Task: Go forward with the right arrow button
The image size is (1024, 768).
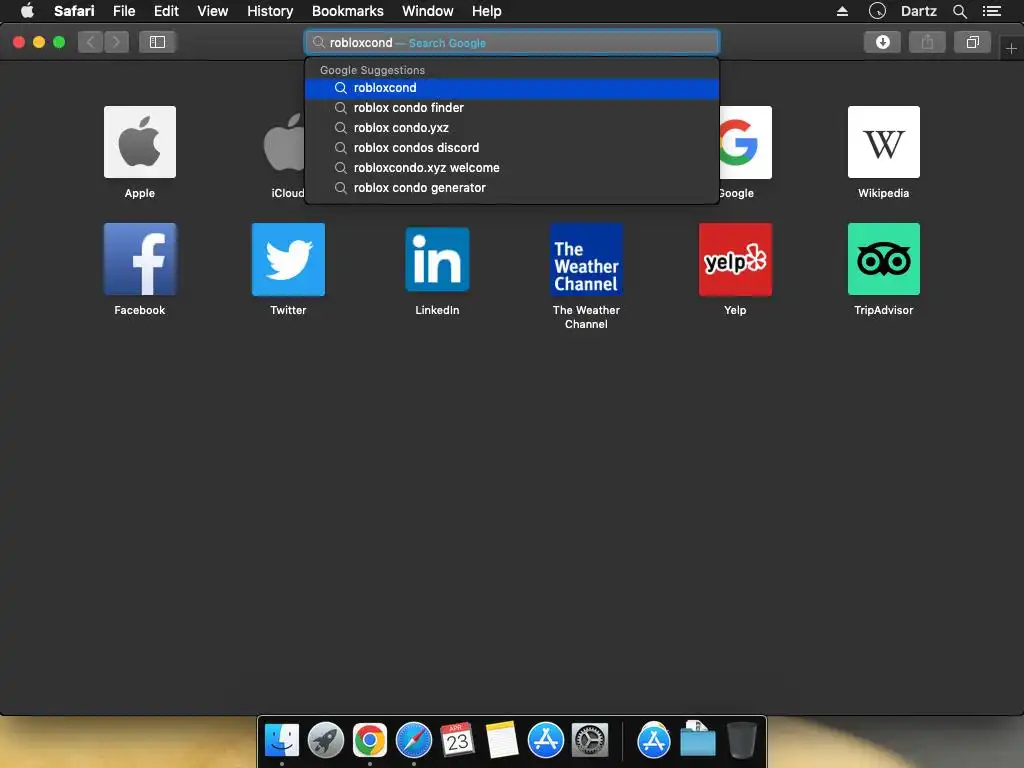Action: (116, 42)
